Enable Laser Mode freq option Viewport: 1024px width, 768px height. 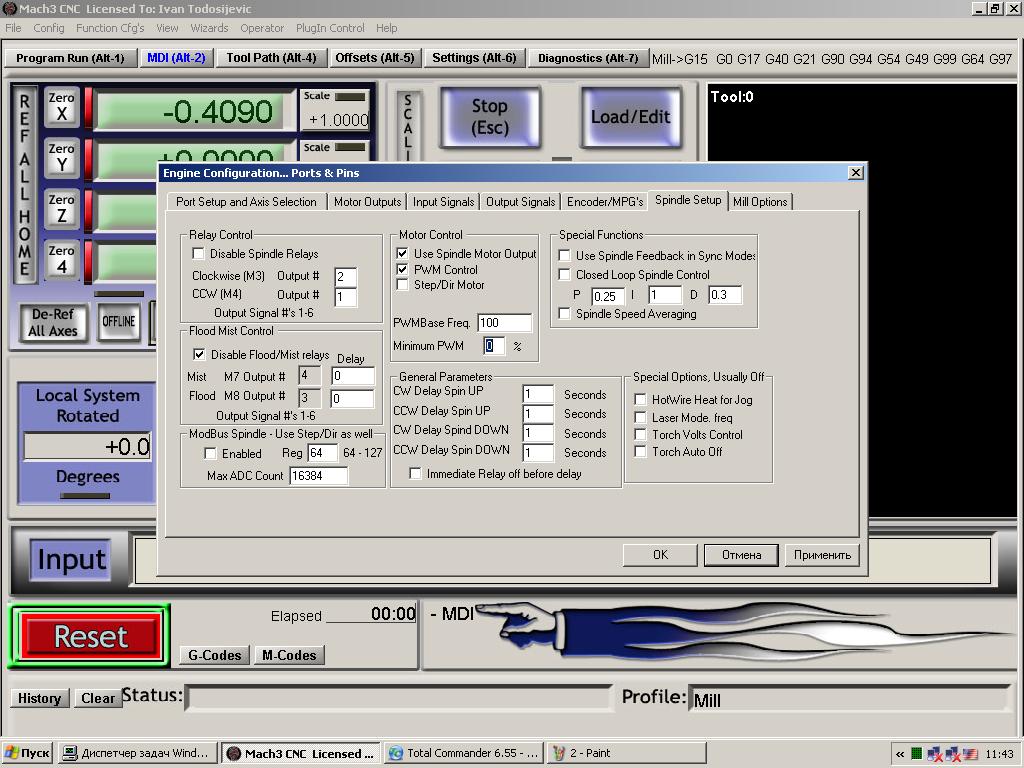click(641, 417)
